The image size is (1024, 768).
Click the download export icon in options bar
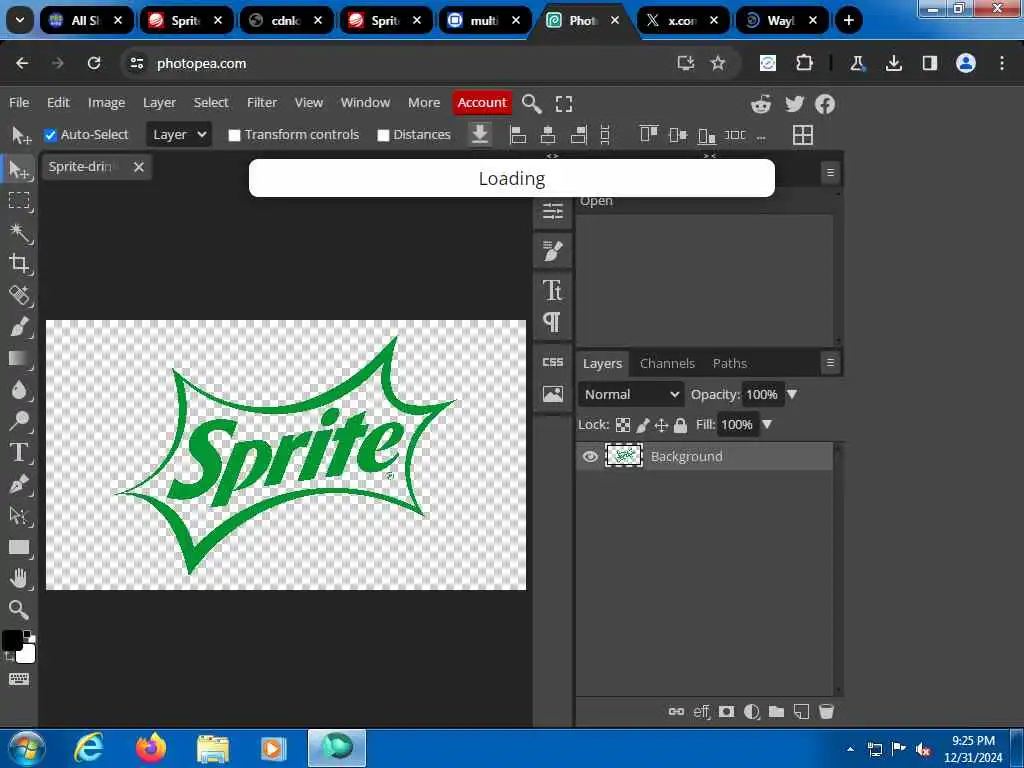480,135
